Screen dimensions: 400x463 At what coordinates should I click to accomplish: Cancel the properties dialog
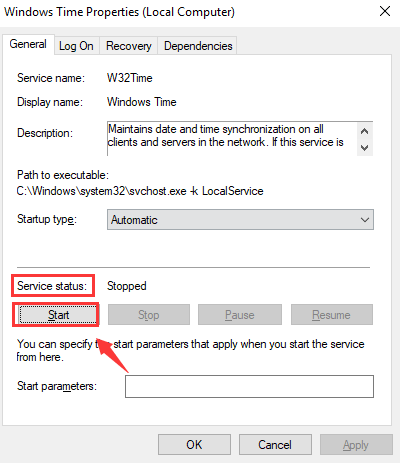[x=275, y=445]
